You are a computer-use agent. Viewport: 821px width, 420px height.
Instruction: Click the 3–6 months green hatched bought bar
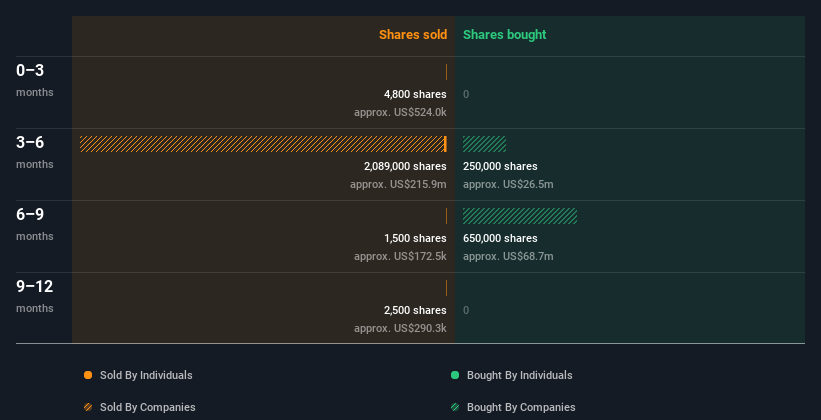484,144
